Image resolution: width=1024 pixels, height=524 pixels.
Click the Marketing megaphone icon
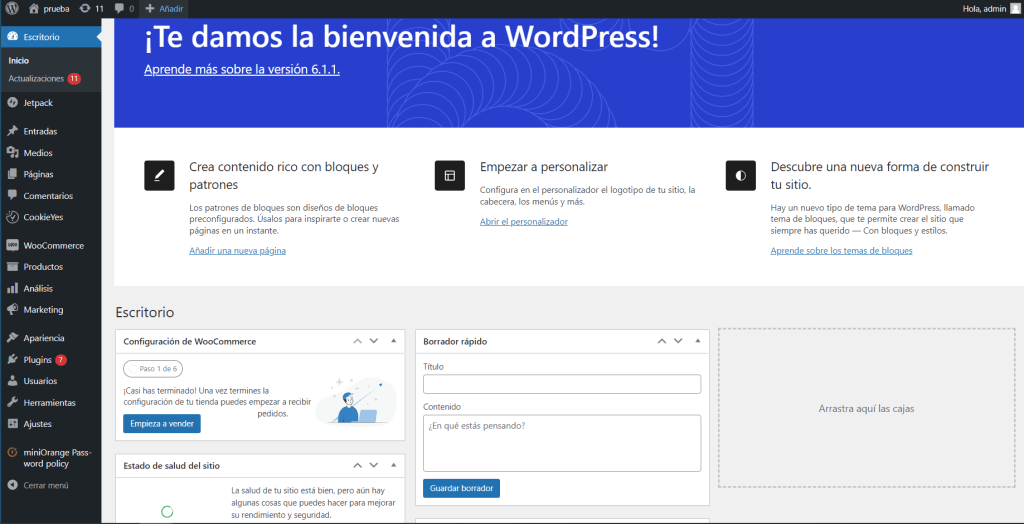point(12,310)
